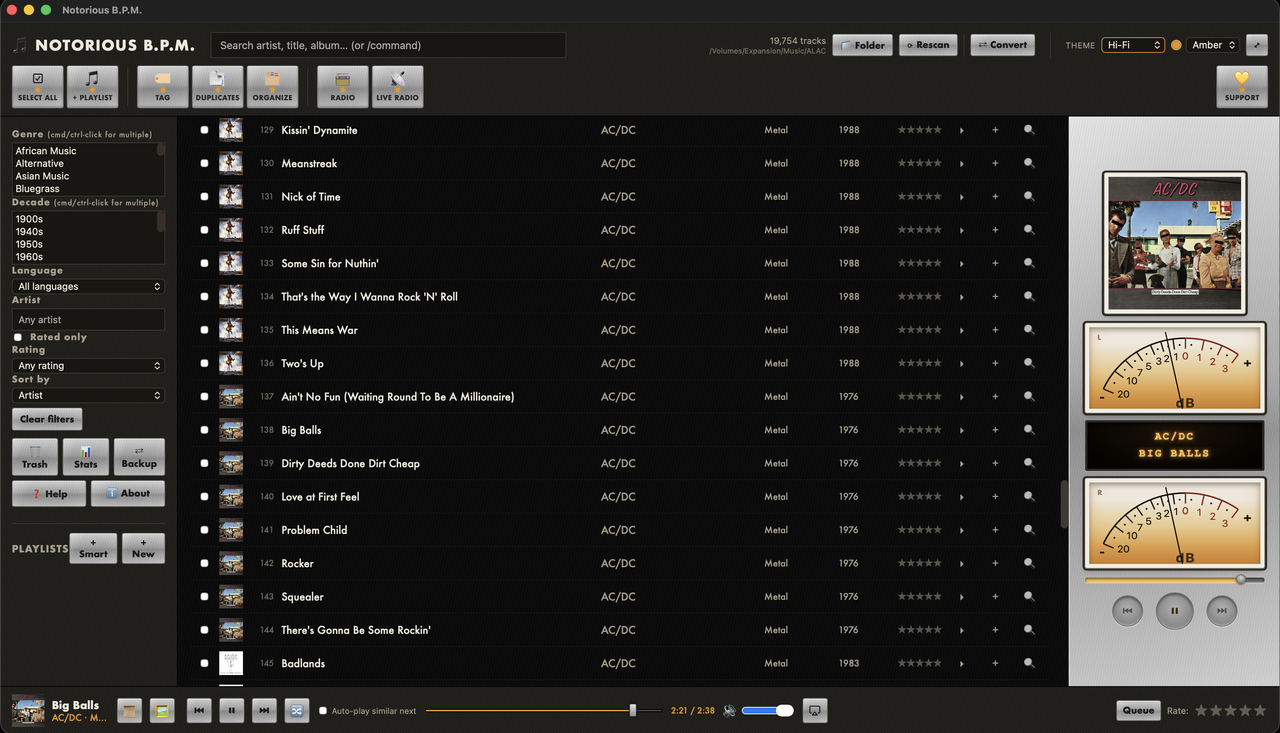Create a Smart playlist
1280x733 pixels.
pyautogui.click(x=93, y=548)
